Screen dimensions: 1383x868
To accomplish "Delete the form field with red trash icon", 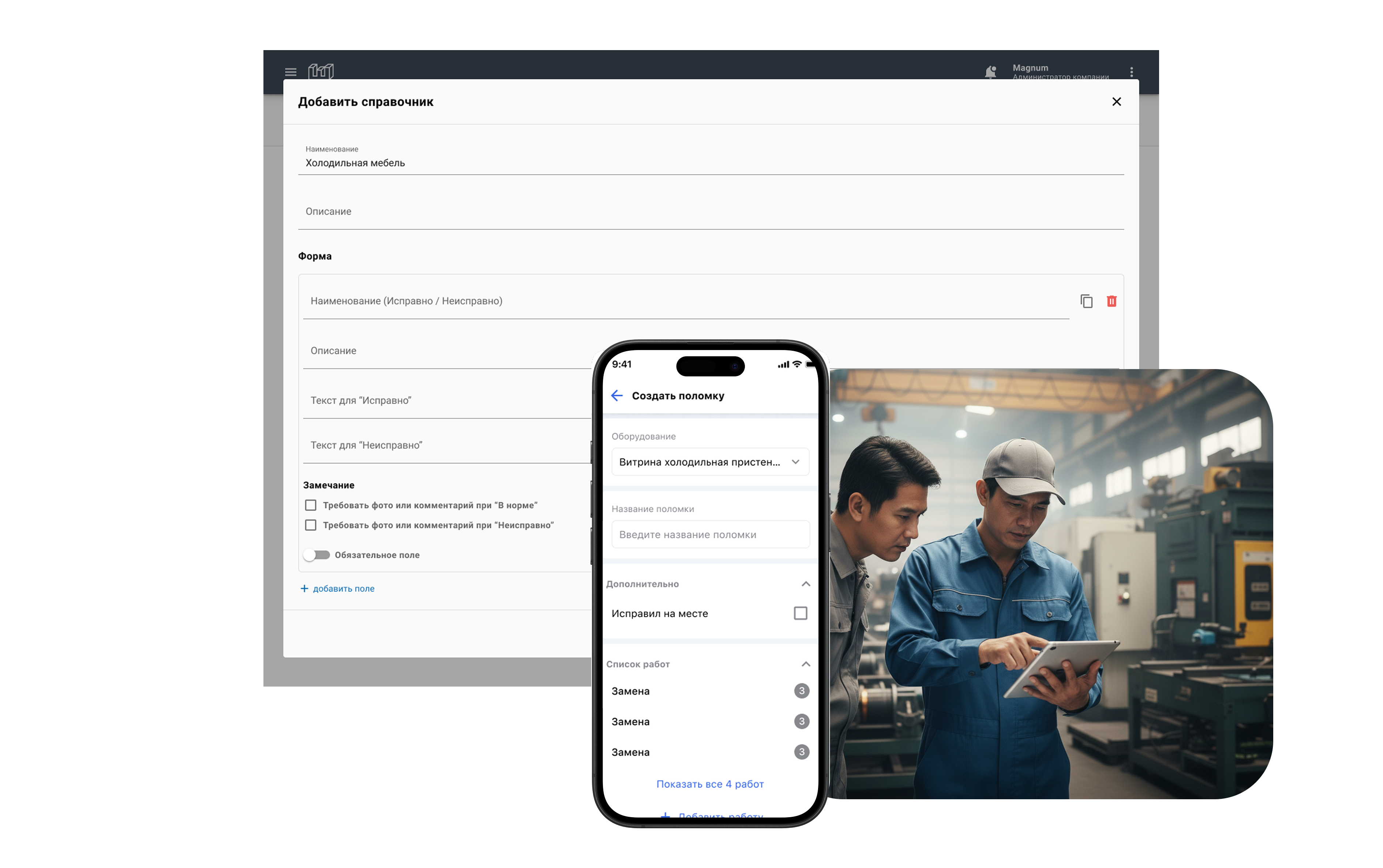I will click(1112, 301).
